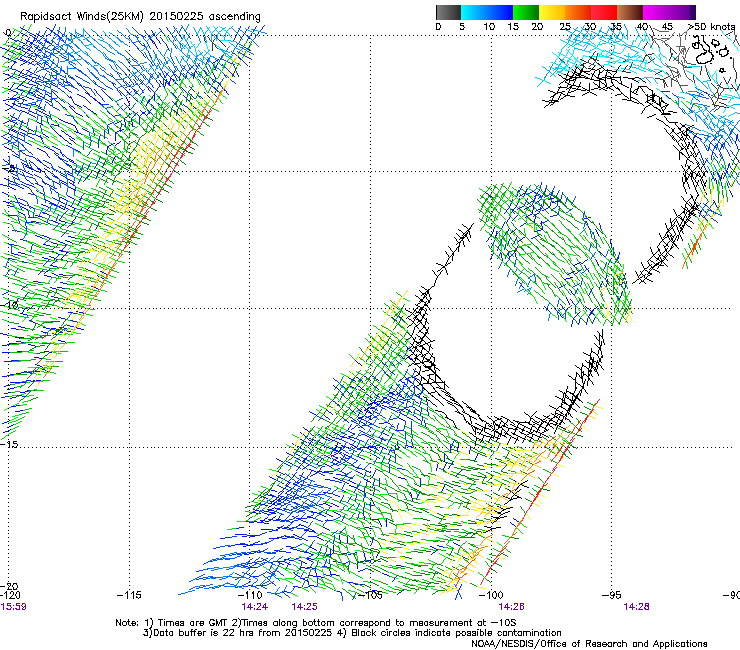
Task: Click the gray 0-5 knots legend swatch
Action: coord(448,12)
